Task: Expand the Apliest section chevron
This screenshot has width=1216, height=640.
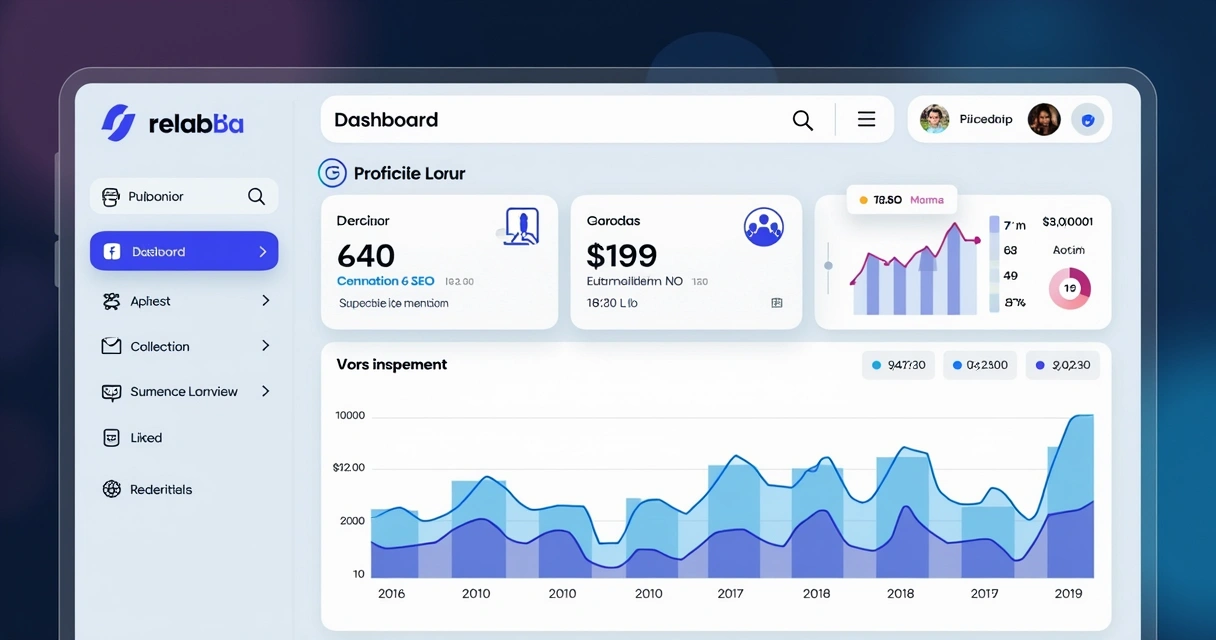Action: point(265,300)
